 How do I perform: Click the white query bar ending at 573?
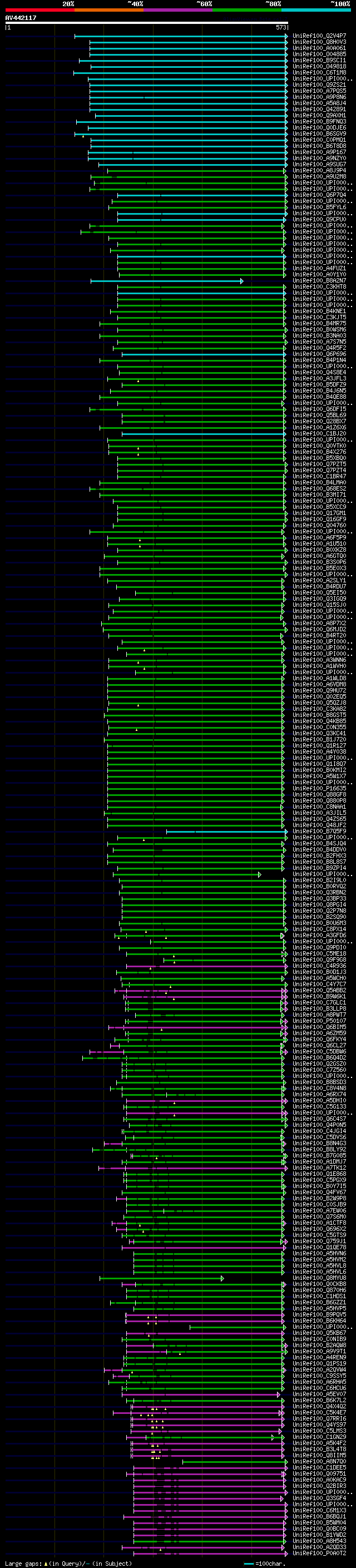(147, 23)
